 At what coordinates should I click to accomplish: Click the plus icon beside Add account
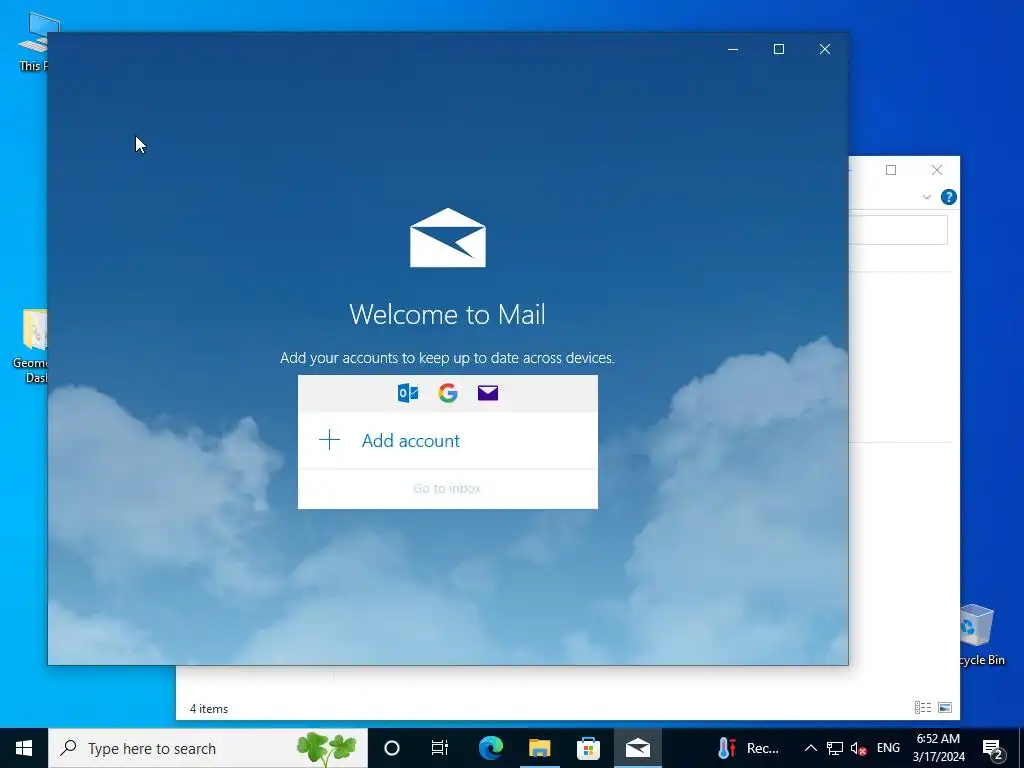(x=329, y=440)
